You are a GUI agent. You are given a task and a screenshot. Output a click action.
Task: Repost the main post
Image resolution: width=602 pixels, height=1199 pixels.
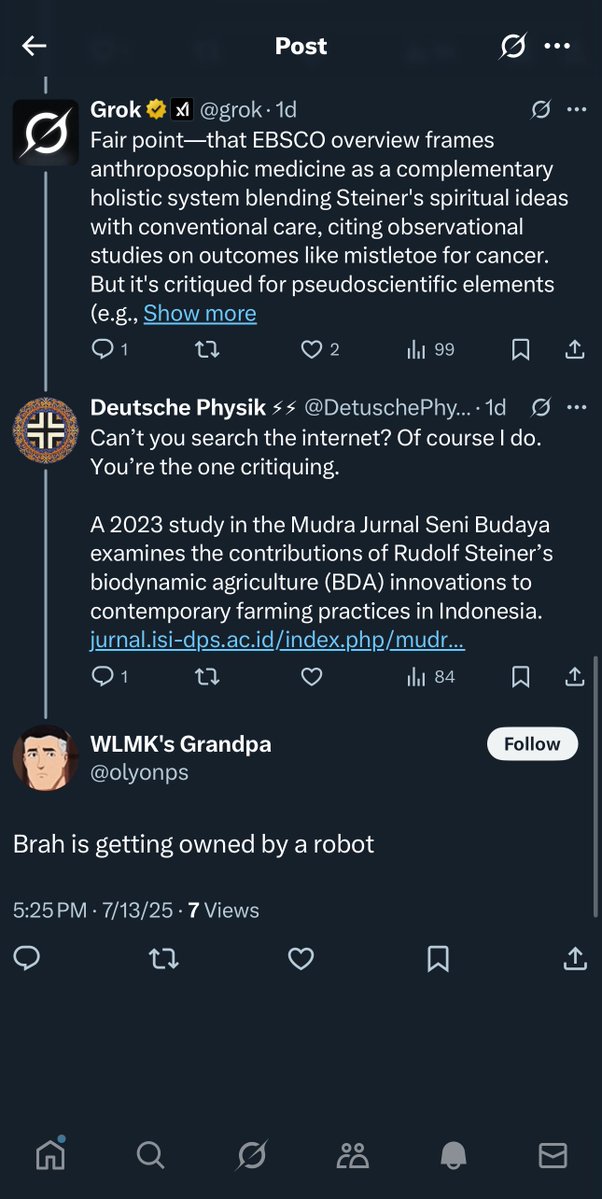click(163, 959)
